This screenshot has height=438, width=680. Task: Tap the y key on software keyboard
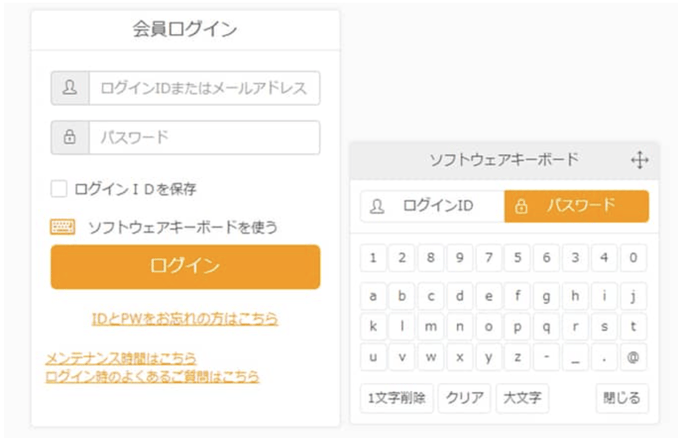pyautogui.click(x=489, y=357)
